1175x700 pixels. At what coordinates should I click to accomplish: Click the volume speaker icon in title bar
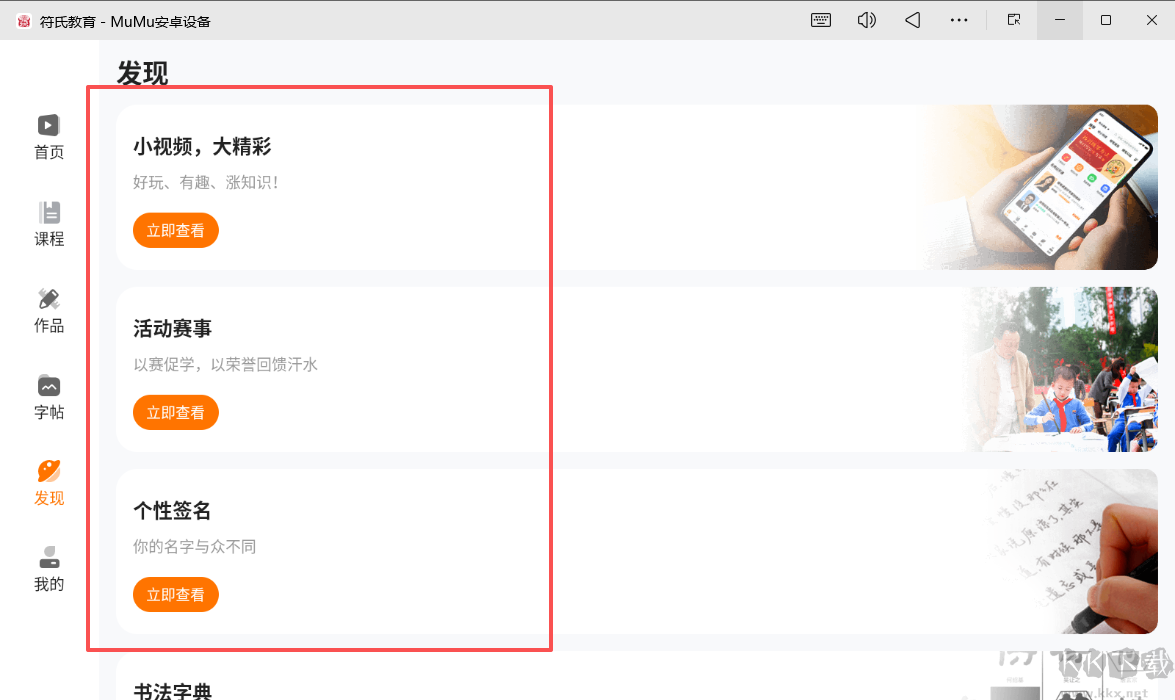(x=867, y=20)
